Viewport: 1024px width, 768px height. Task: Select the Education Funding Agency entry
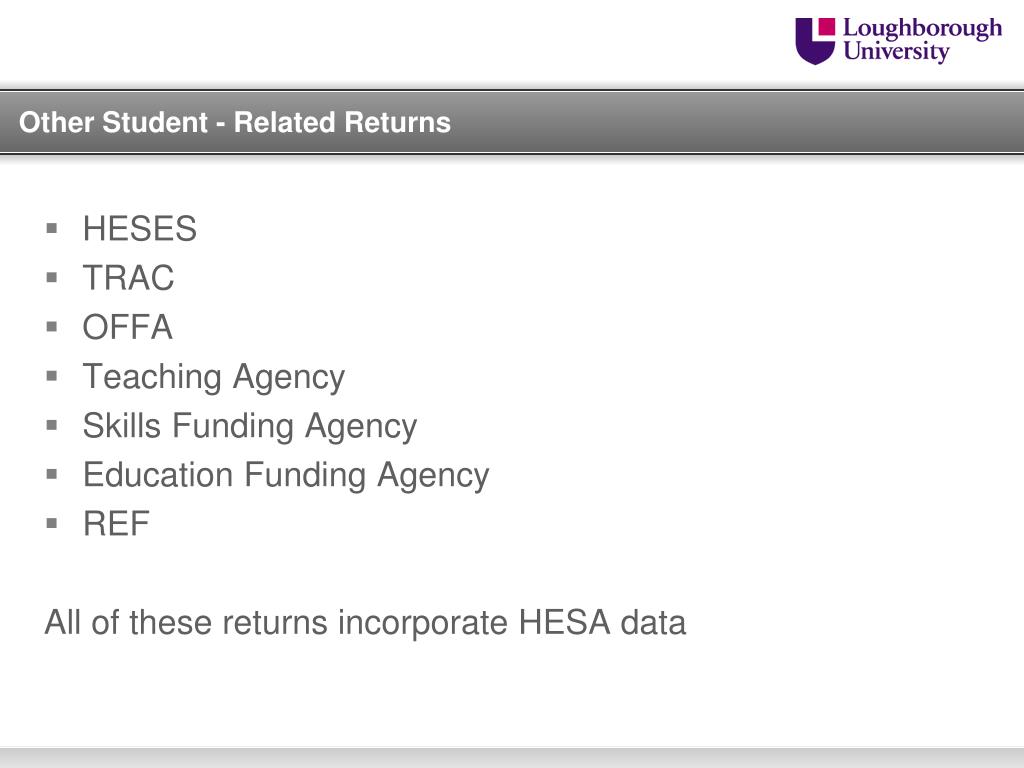pos(286,475)
